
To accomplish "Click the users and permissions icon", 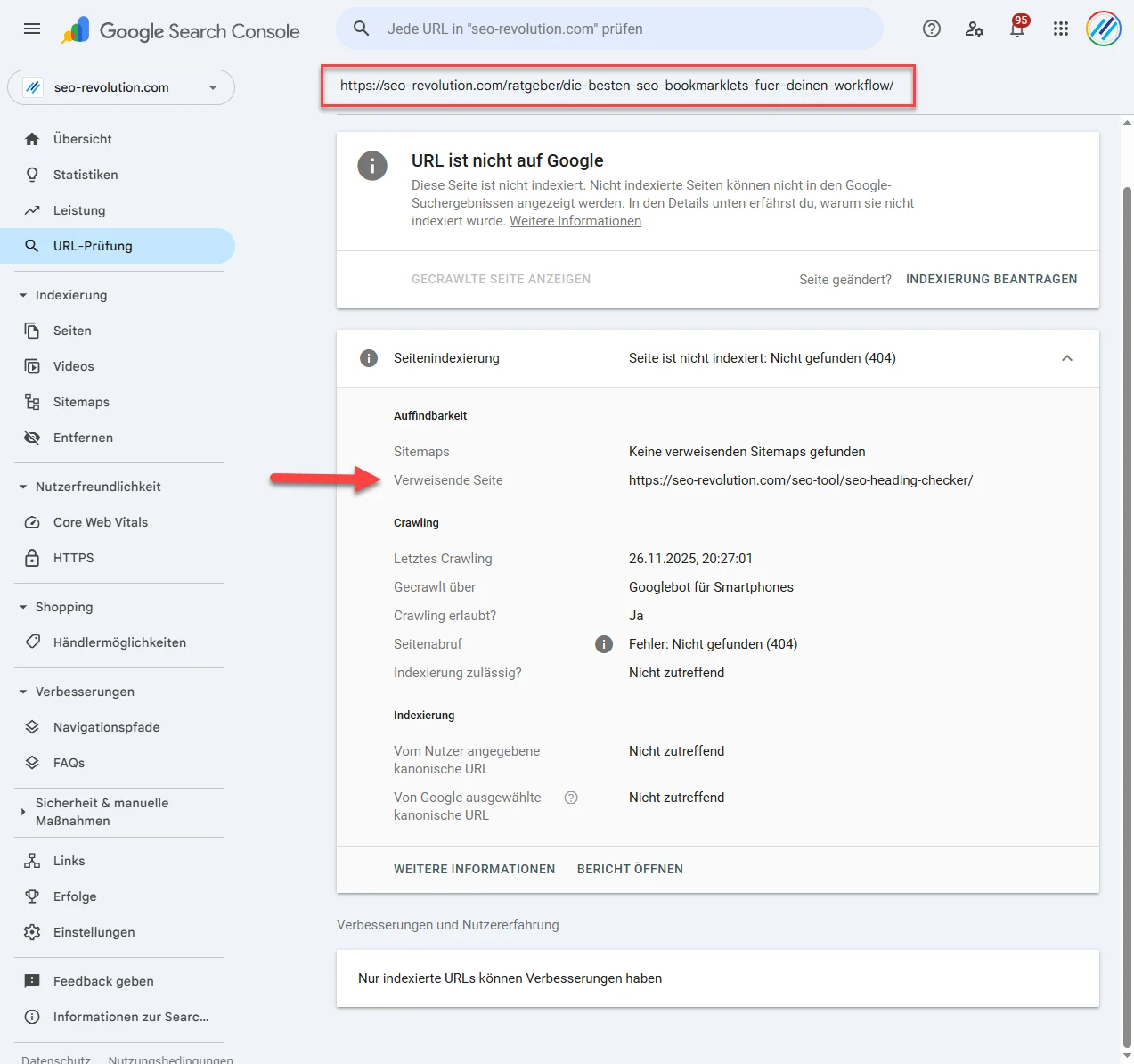I will tap(974, 29).
